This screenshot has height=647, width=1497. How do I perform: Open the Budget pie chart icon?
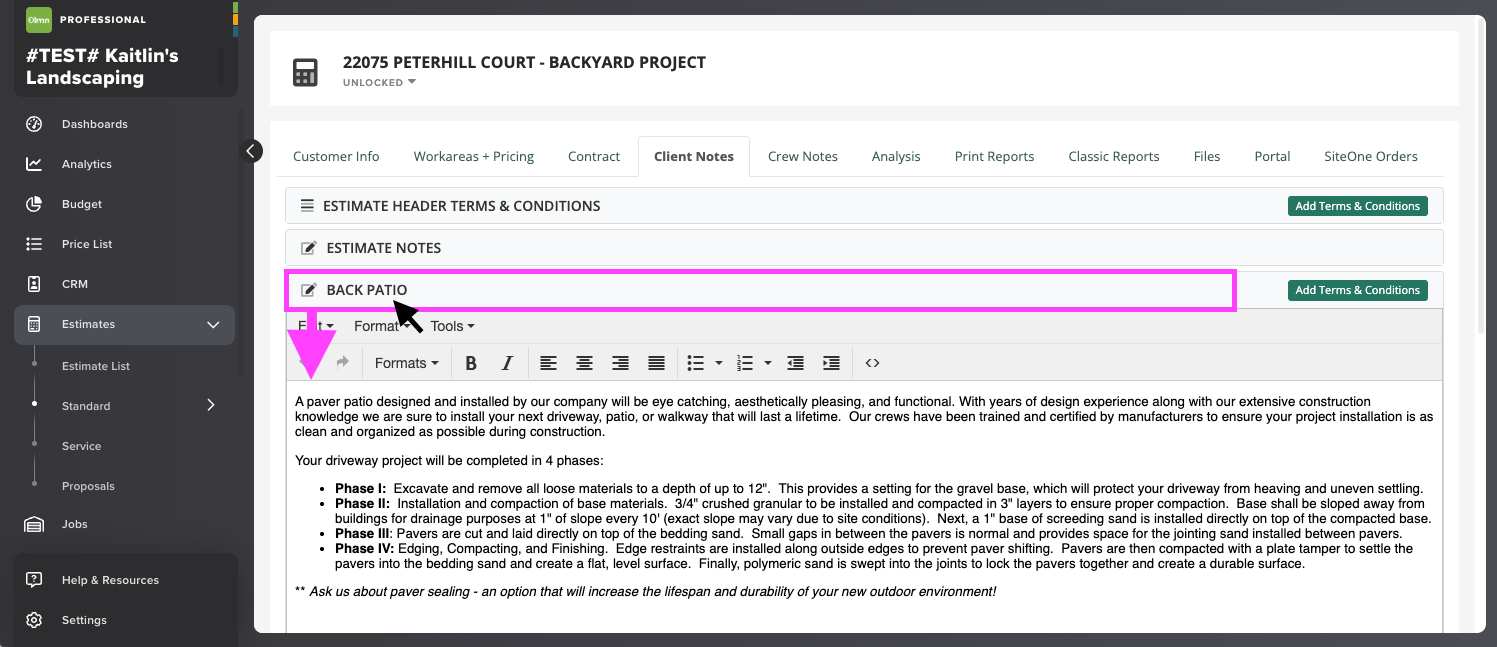pyautogui.click(x=34, y=204)
